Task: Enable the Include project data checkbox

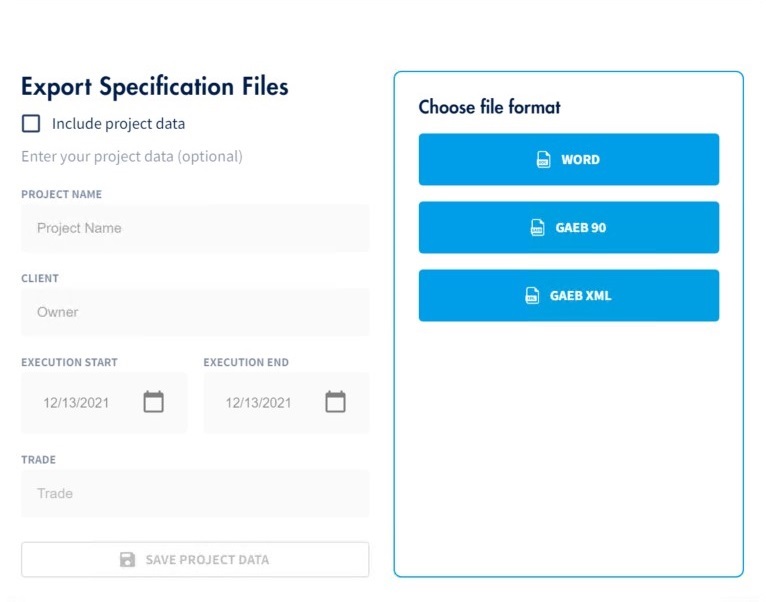Action: (x=31, y=124)
